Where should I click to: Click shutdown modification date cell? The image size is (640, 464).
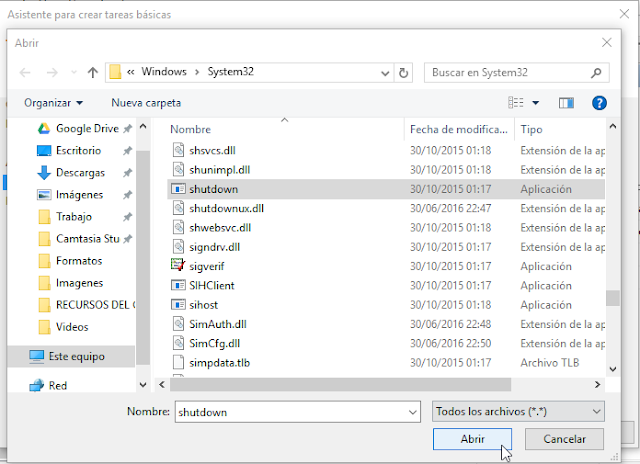click(x=451, y=189)
